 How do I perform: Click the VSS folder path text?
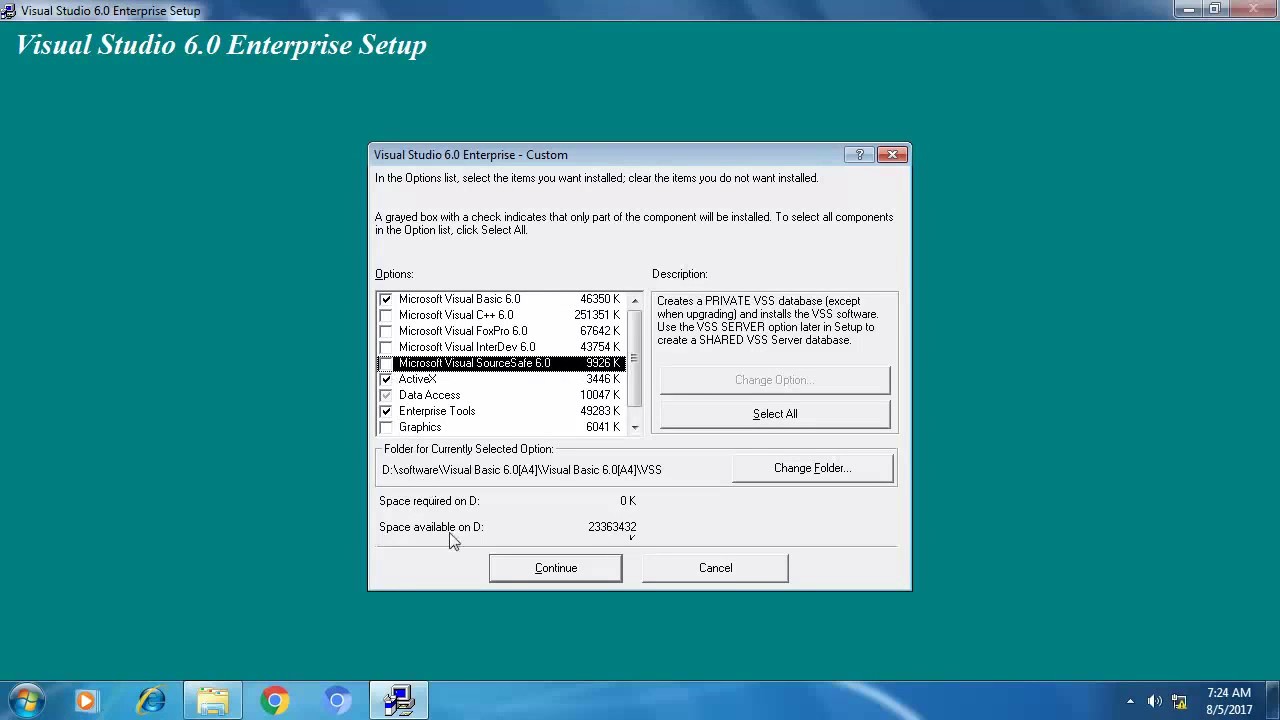pos(521,470)
